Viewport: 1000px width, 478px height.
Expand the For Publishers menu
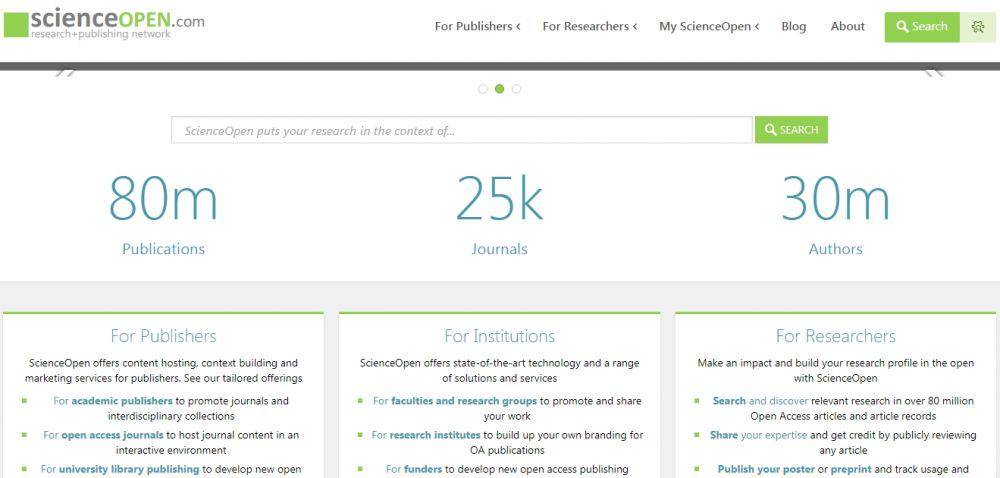coord(478,27)
